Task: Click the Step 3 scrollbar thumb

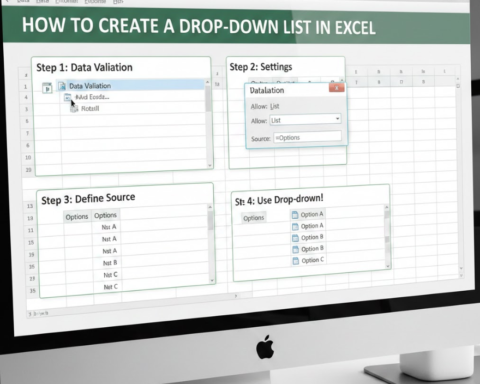Action: 210,221
